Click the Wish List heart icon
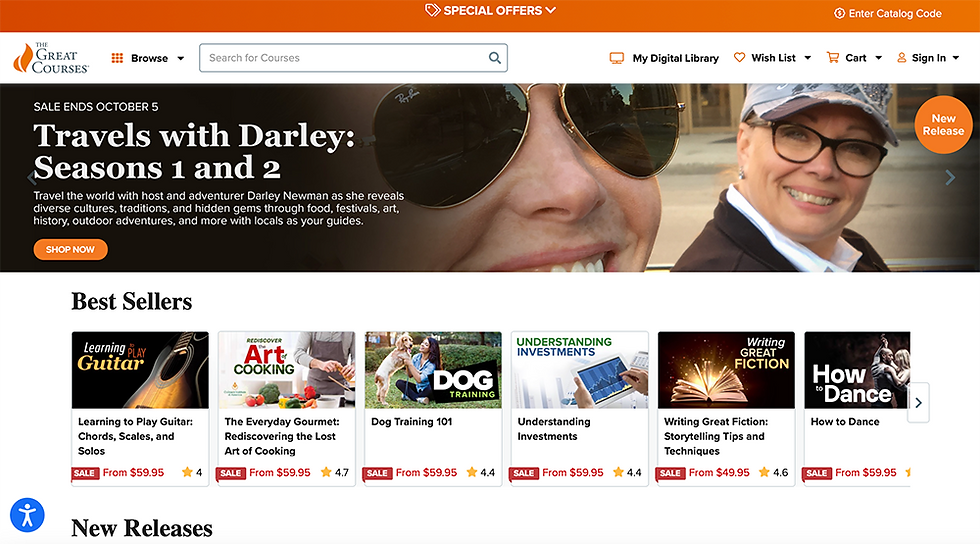Image resolution: width=980 pixels, height=544 pixels. 739,58
